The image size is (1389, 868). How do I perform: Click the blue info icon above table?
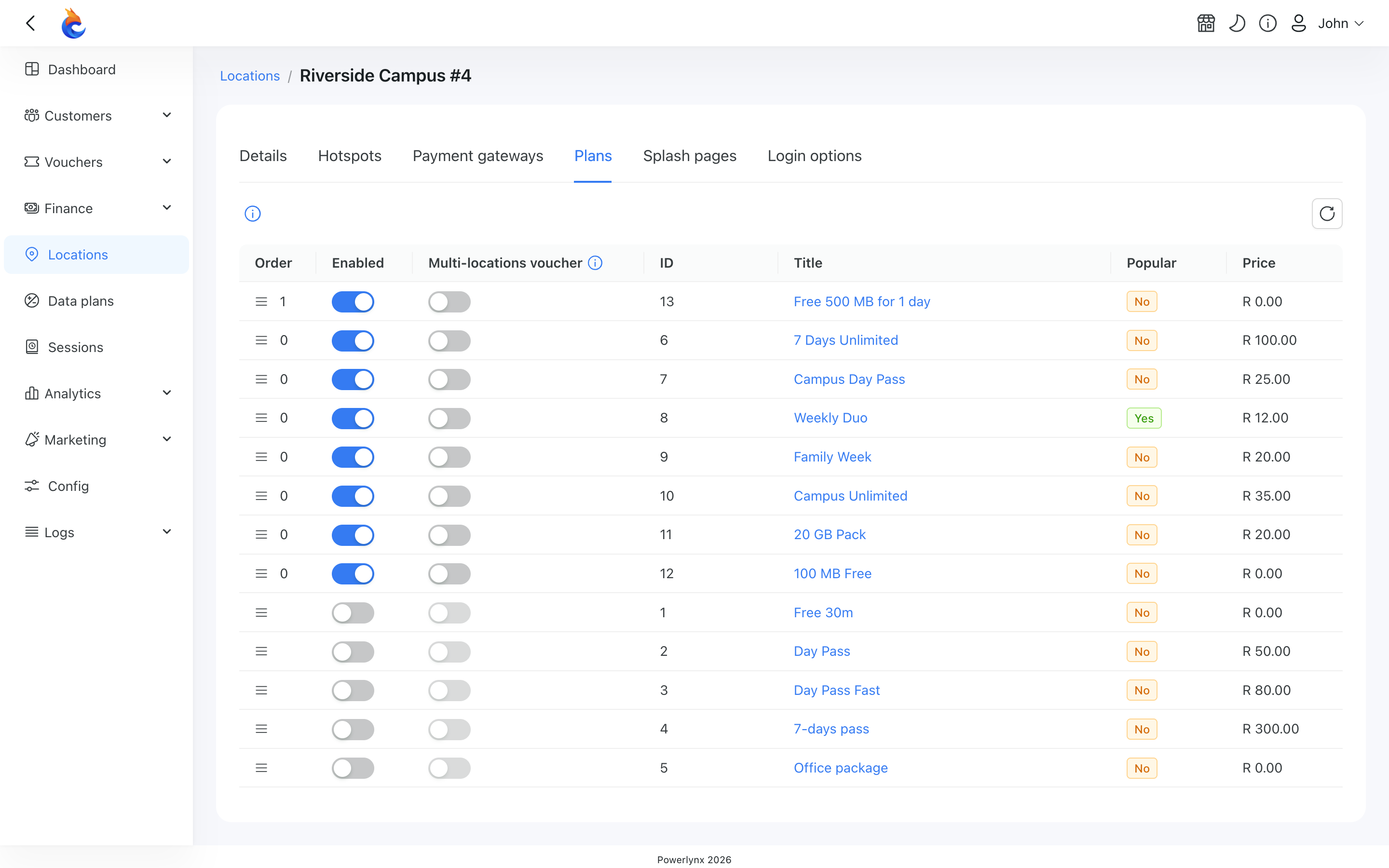click(x=253, y=214)
